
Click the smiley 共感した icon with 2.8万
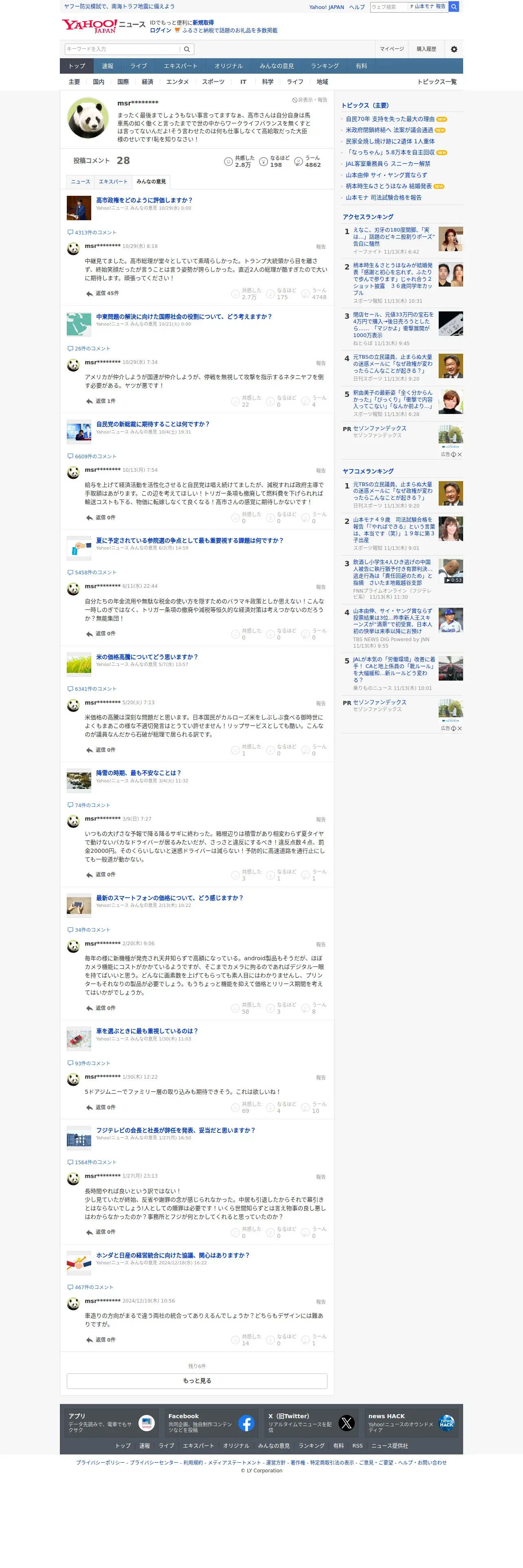(229, 161)
